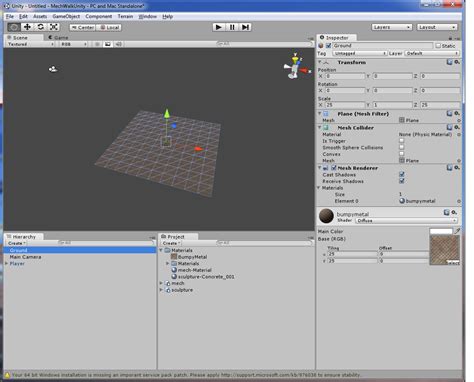Collapse the Materials list foldout
This screenshot has width=474, height=382.
click(x=319, y=188)
